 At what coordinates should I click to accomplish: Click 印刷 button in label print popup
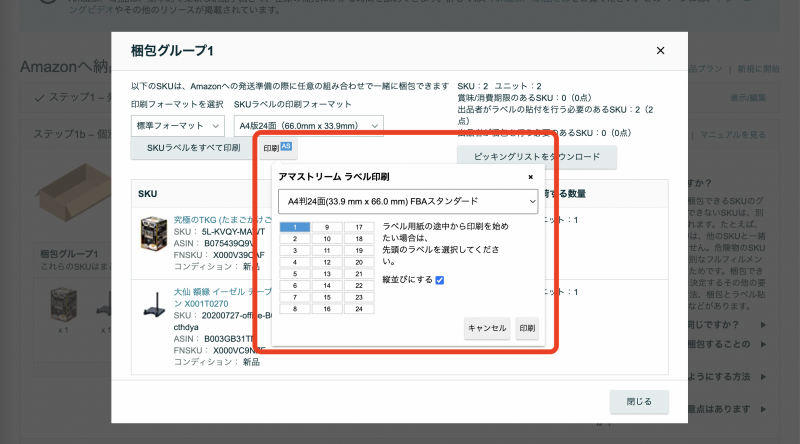[527, 328]
